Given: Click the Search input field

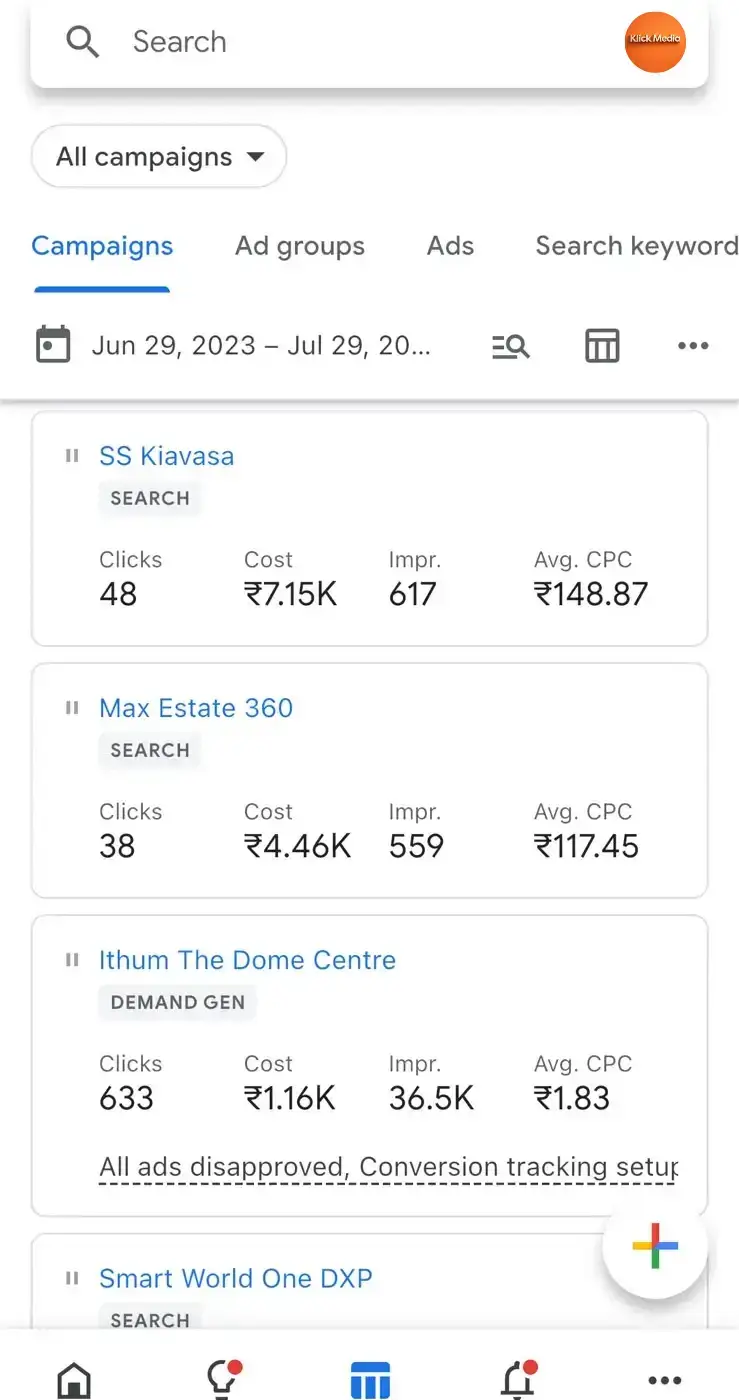Looking at the screenshot, I should click(x=369, y=43).
